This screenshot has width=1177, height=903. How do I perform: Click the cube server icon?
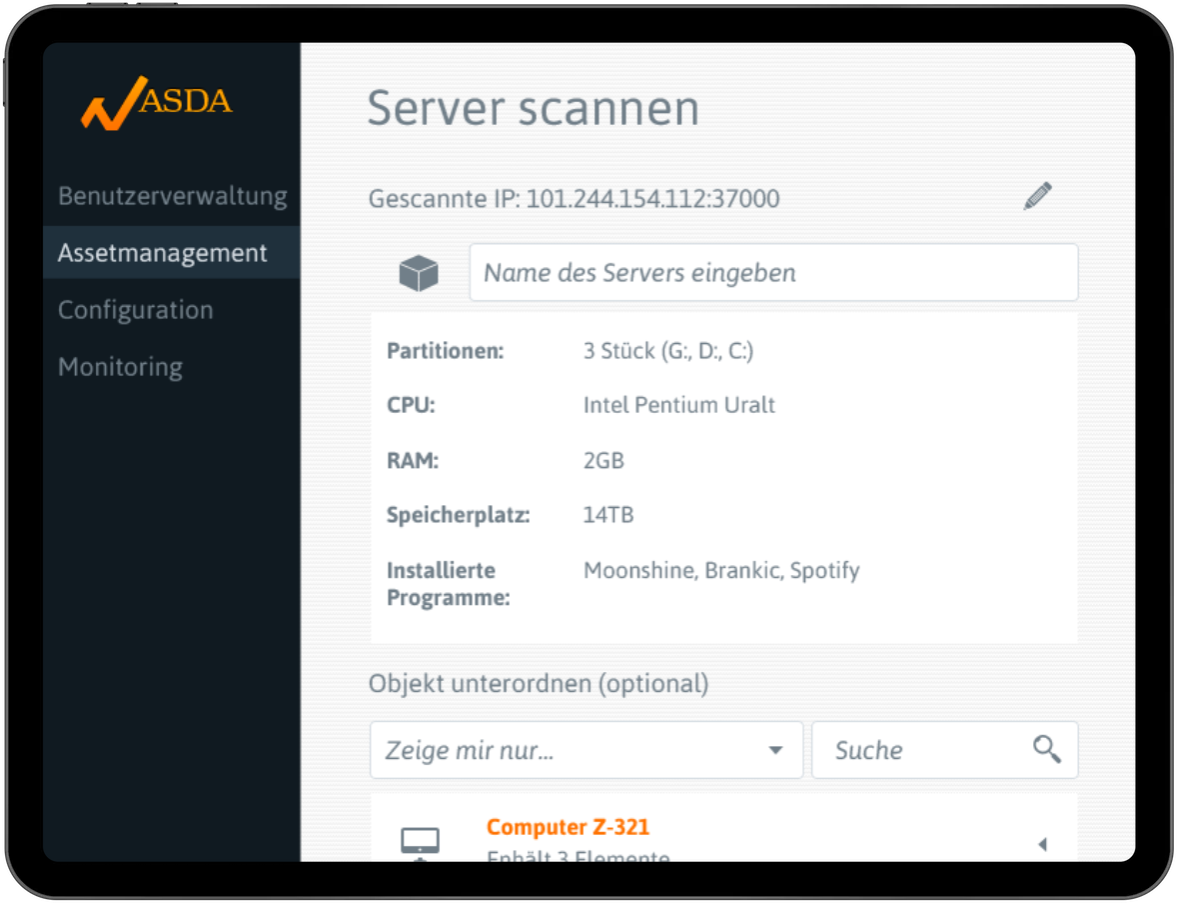pyautogui.click(x=418, y=273)
